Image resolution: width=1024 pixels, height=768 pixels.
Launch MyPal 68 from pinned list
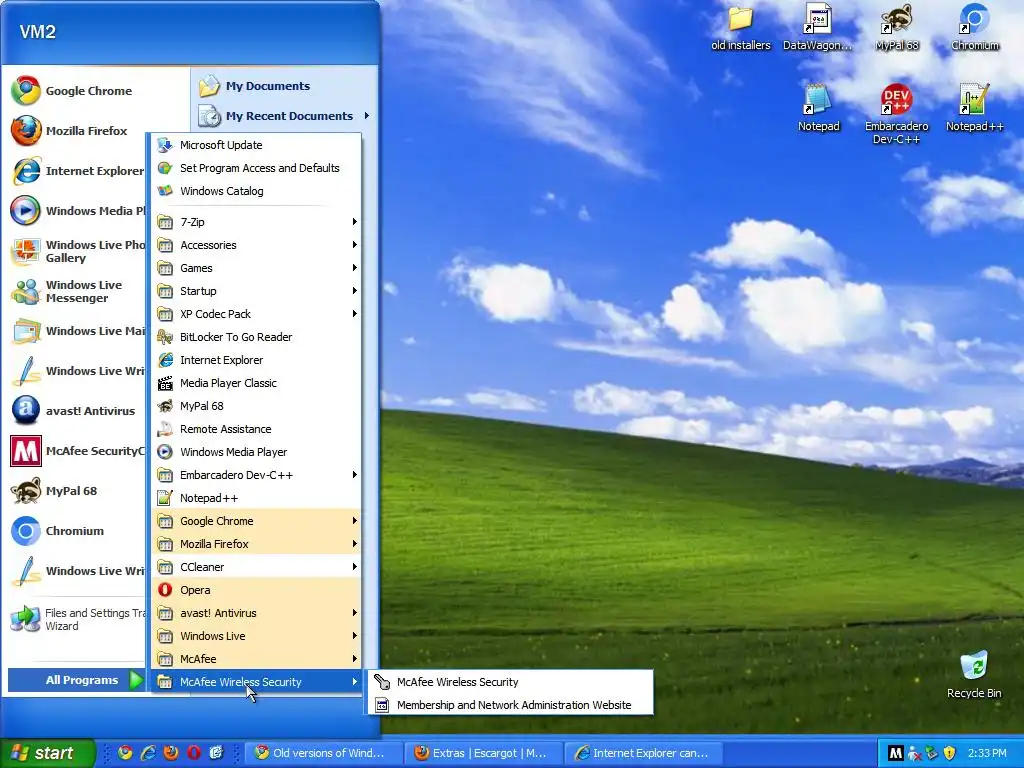tap(77, 490)
